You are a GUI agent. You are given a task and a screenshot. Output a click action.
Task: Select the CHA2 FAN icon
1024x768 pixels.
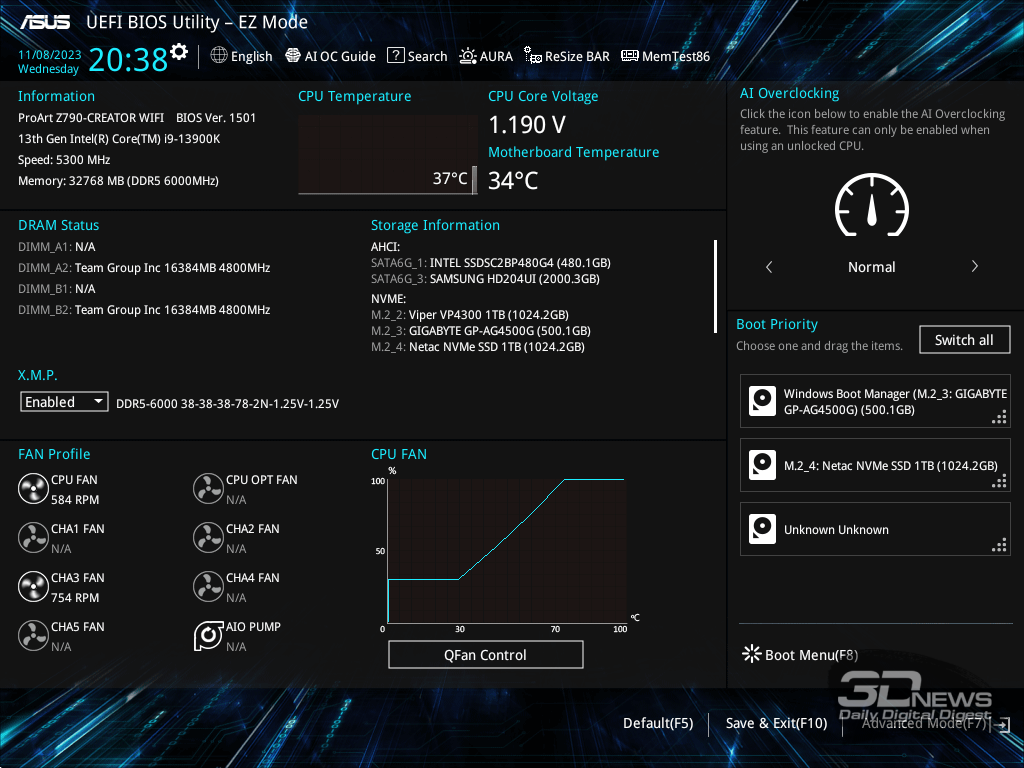tap(208, 537)
